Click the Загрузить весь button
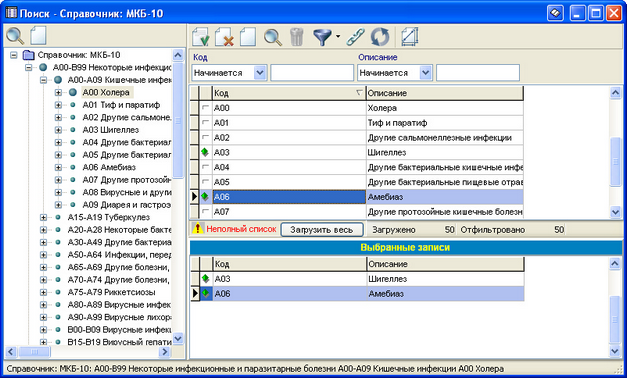Screen dimensions: 627x378 pos(322,230)
